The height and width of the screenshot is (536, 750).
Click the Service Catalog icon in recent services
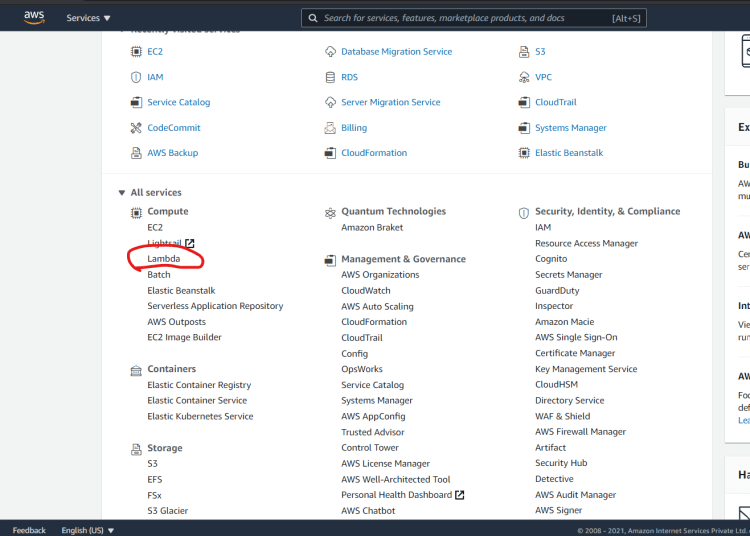(x=136, y=102)
